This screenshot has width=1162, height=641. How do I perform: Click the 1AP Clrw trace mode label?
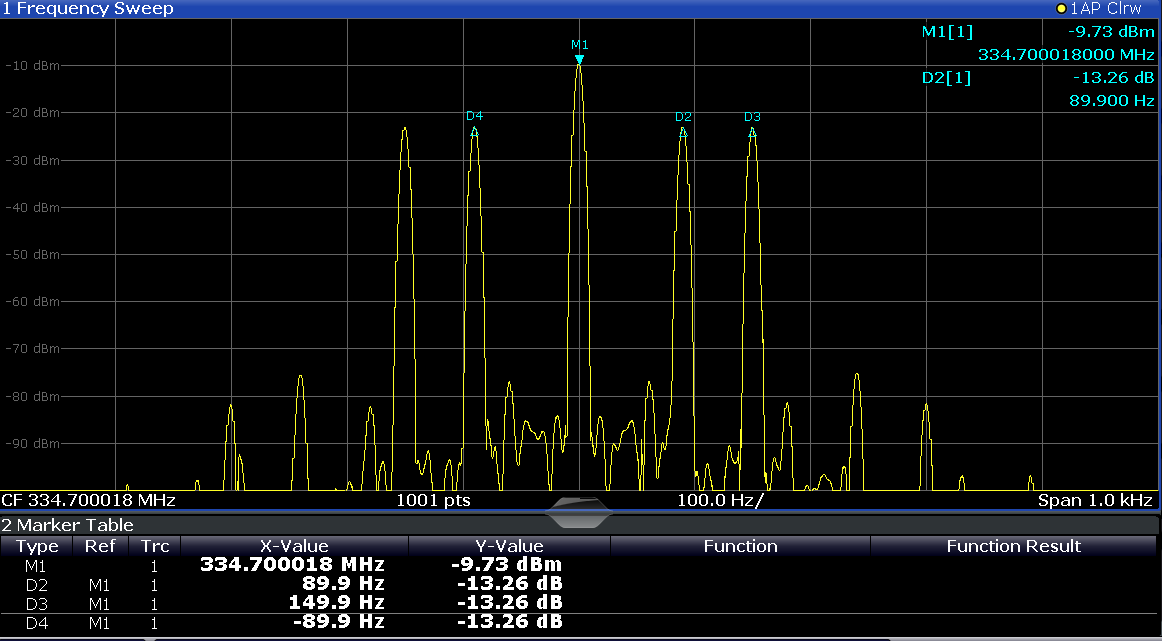tap(1106, 9)
